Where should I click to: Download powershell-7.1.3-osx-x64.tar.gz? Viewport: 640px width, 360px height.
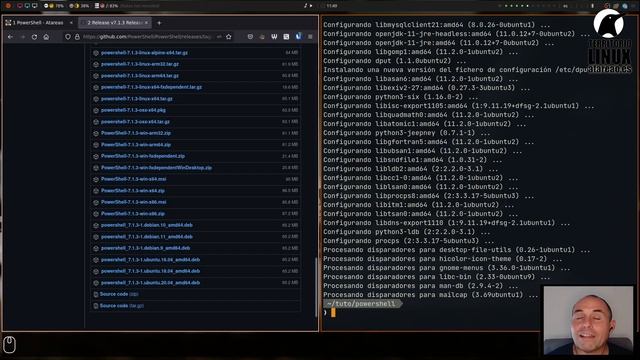[135, 122]
